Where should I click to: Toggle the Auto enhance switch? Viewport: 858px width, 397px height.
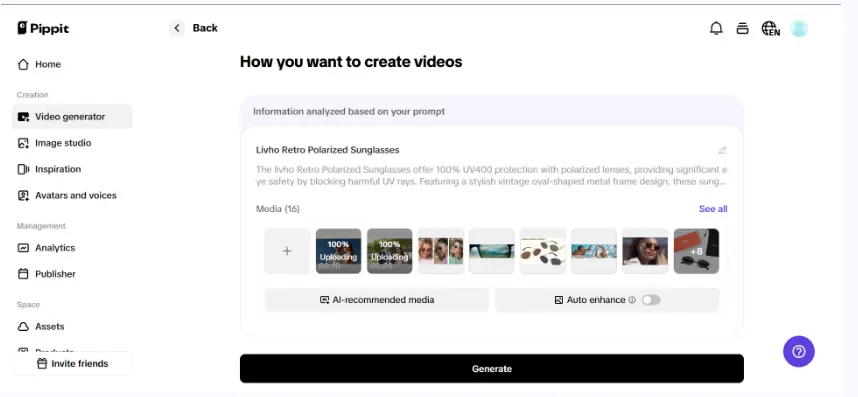651,300
